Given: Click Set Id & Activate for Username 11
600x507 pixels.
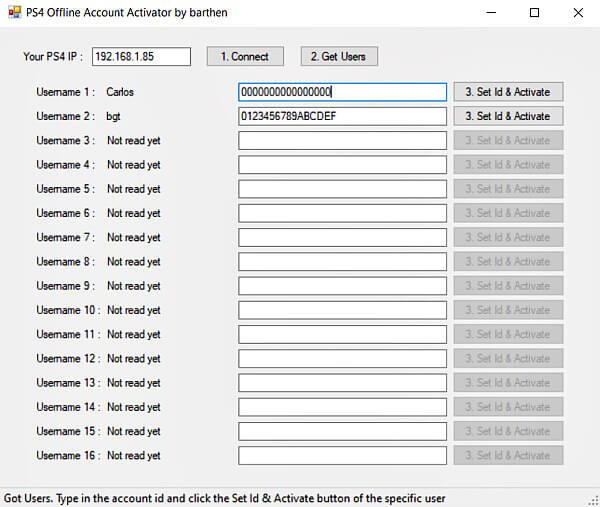Looking at the screenshot, I should (x=508, y=334).
